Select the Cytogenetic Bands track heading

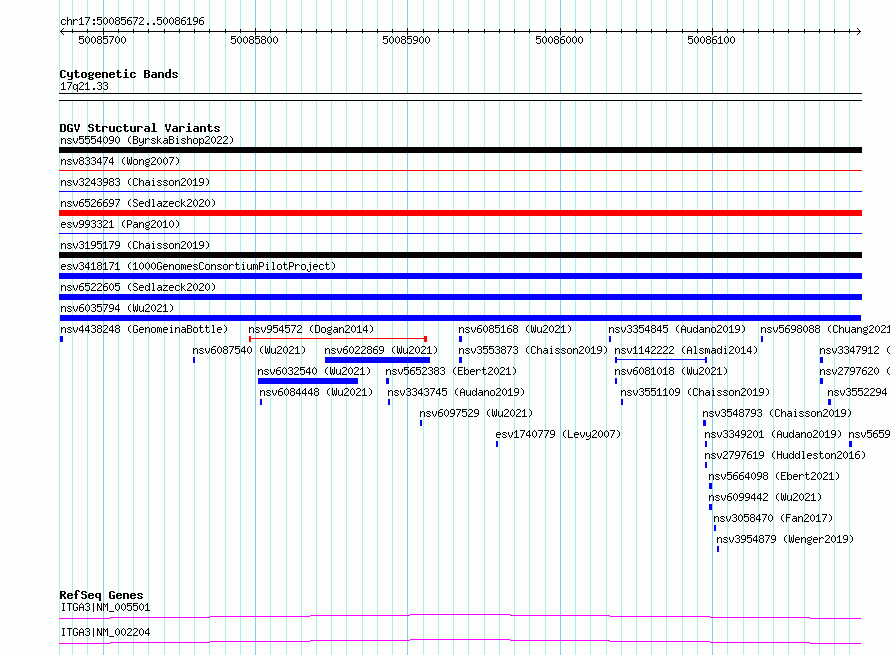119,74
